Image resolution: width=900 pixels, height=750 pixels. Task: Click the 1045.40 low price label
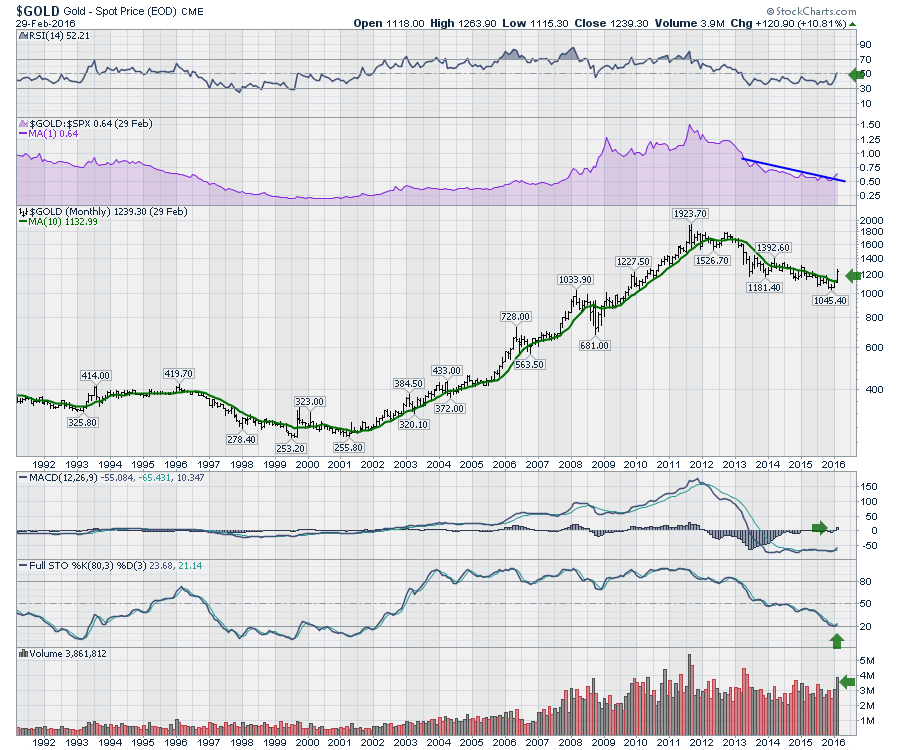point(830,301)
